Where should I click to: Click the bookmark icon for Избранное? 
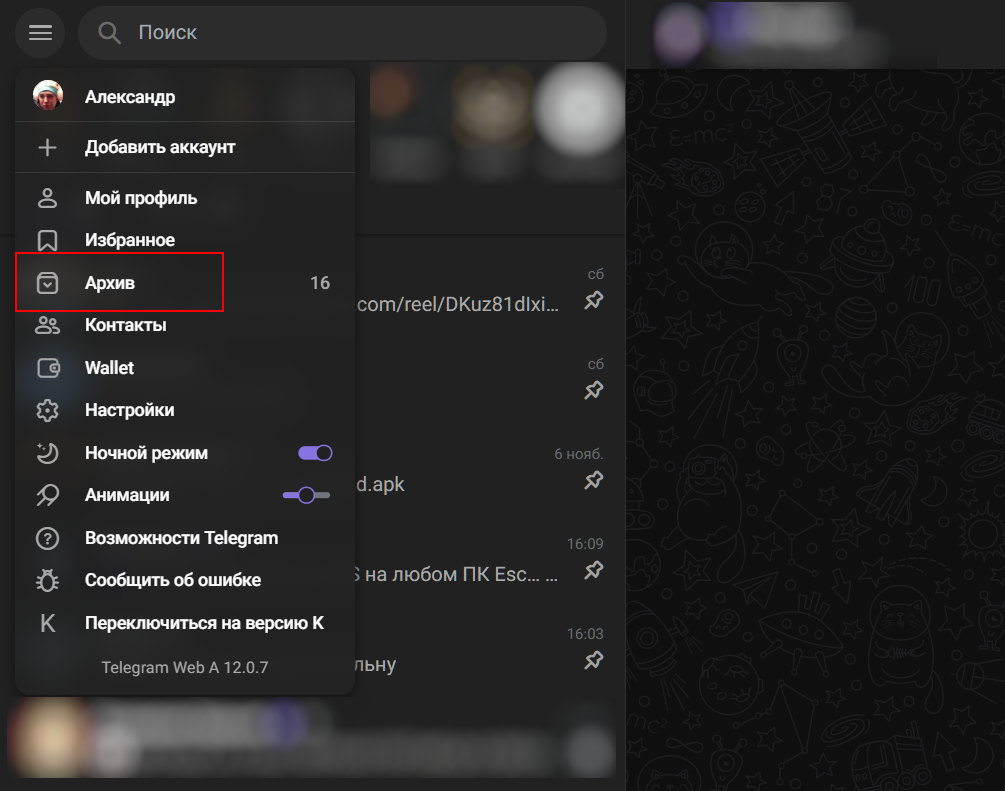pyautogui.click(x=47, y=240)
